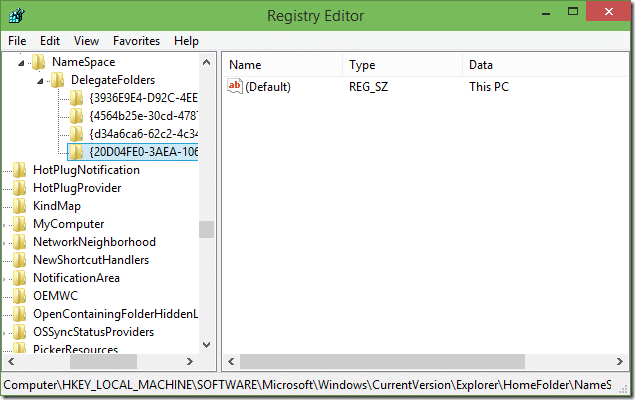Expand the MyComputer key
This screenshot has height=400, width=635.
pos(4,225)
